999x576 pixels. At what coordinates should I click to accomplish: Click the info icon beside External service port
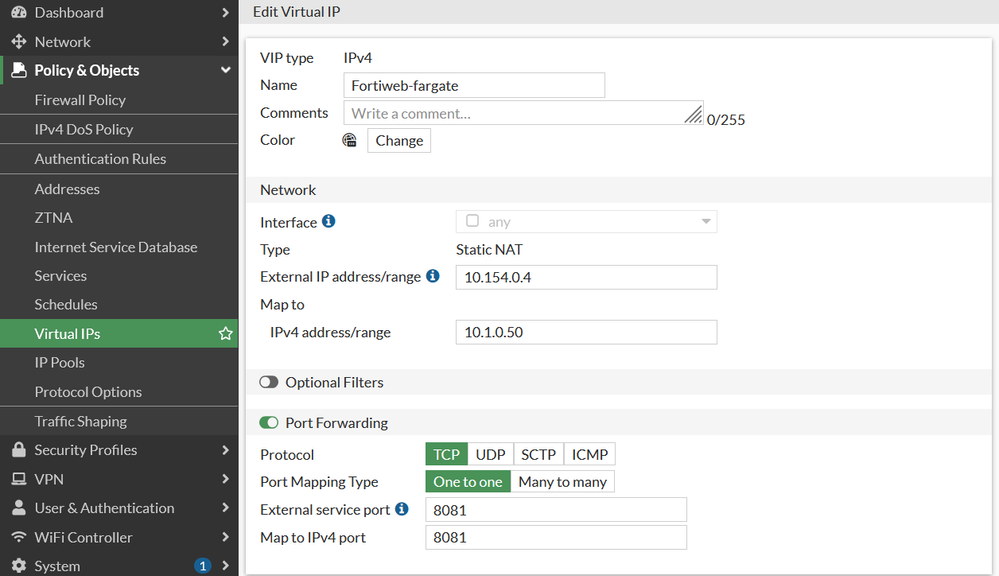tap(402, 509)
